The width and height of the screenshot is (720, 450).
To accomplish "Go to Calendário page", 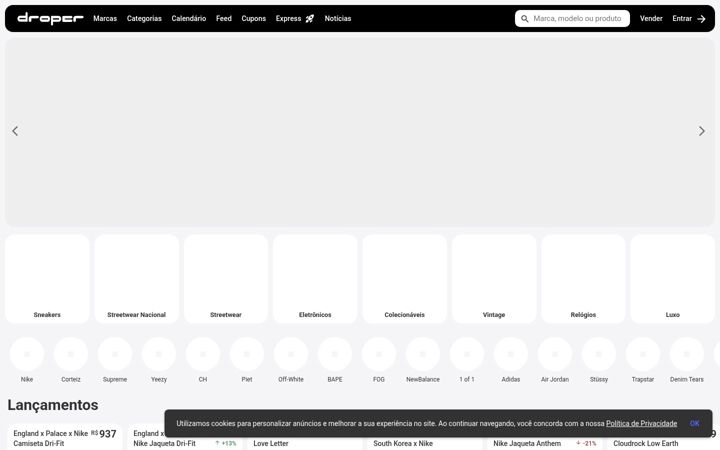I will pyautogui.click(x=189, y=18).
